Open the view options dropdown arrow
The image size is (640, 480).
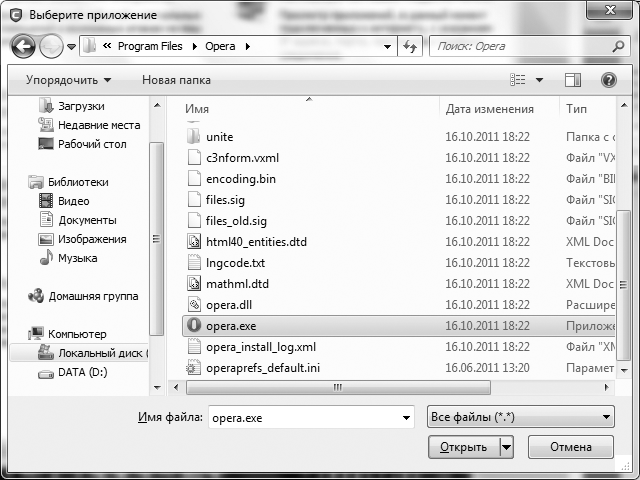[x=539, y=80]
